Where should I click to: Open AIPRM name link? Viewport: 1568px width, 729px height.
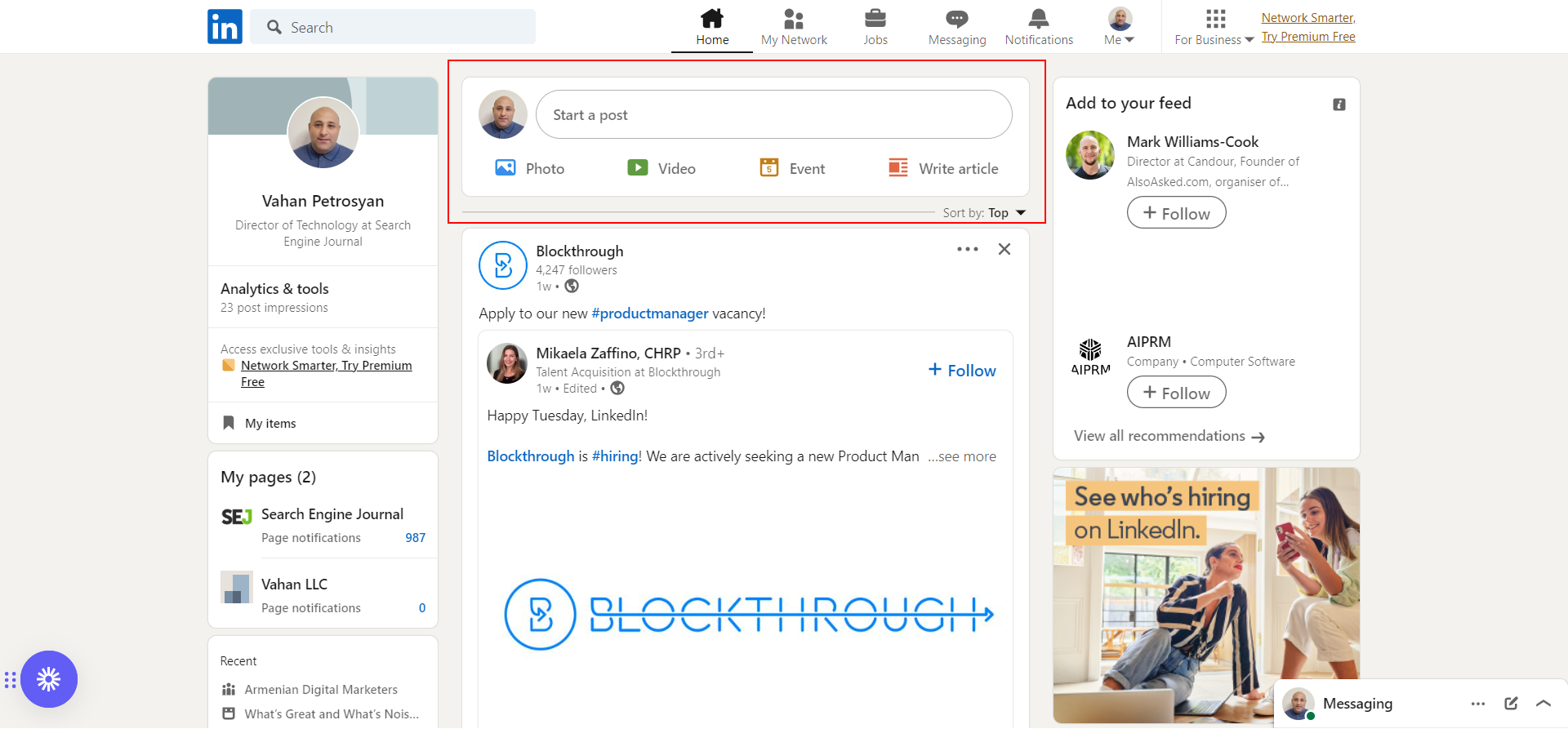1149,342
